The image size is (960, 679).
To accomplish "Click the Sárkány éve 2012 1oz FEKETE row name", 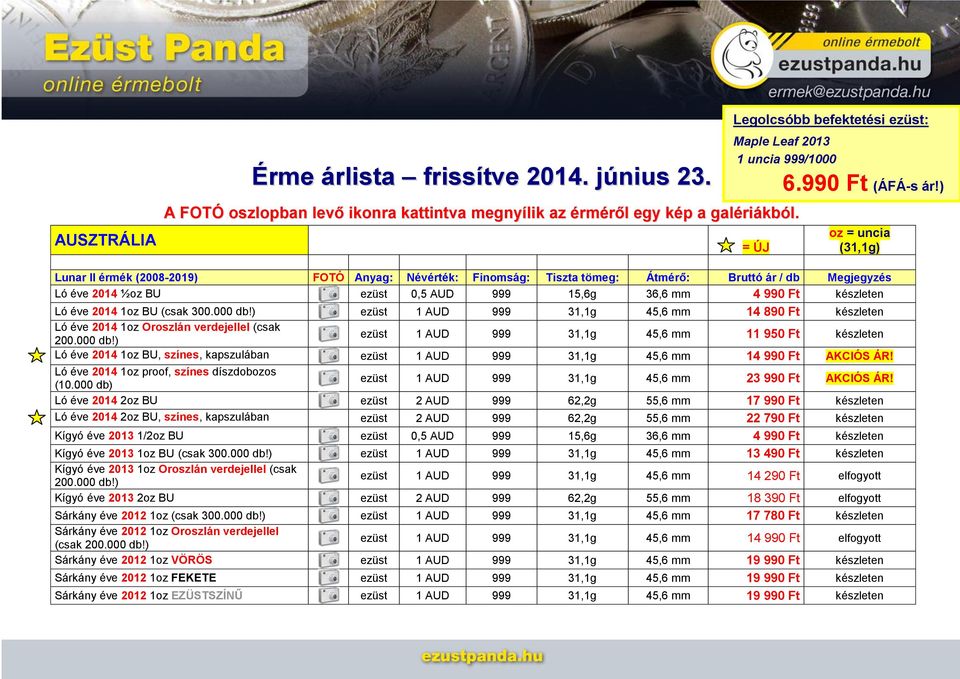I will pyautogui.click(x=135, y=577).
